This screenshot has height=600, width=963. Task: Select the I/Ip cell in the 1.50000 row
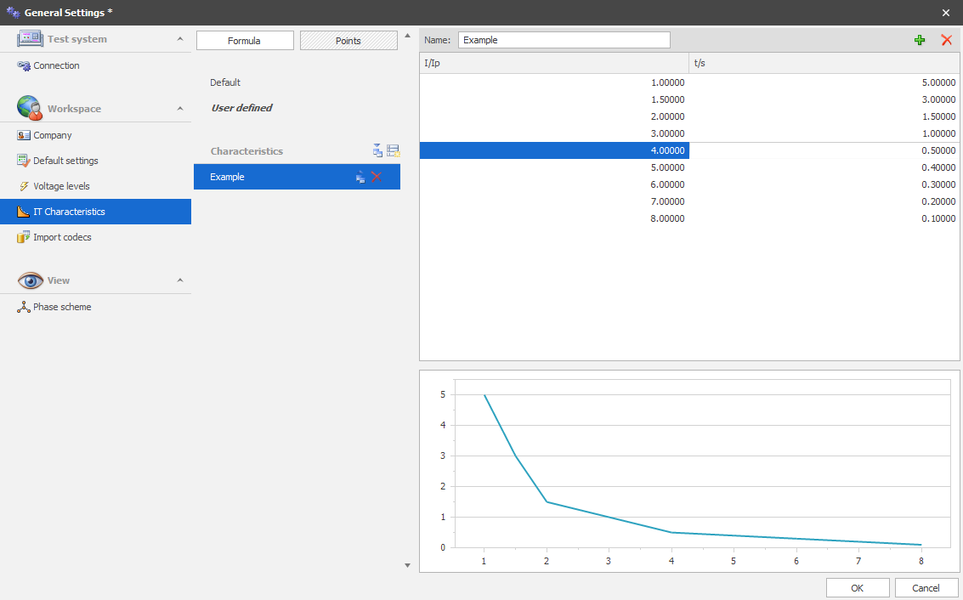[x=555, y=99]
